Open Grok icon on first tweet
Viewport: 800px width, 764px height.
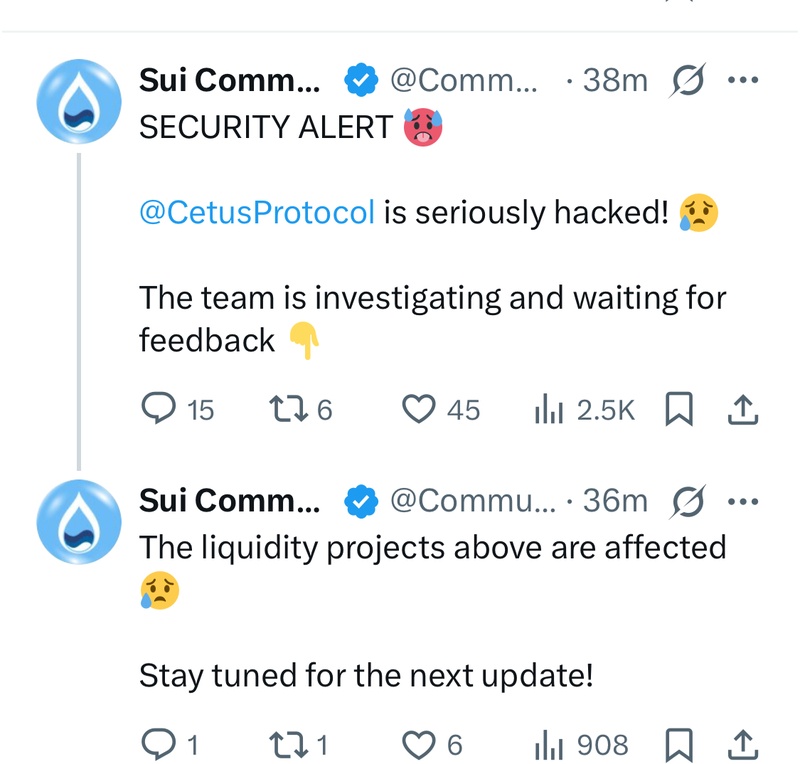click(x=686, y=80)
